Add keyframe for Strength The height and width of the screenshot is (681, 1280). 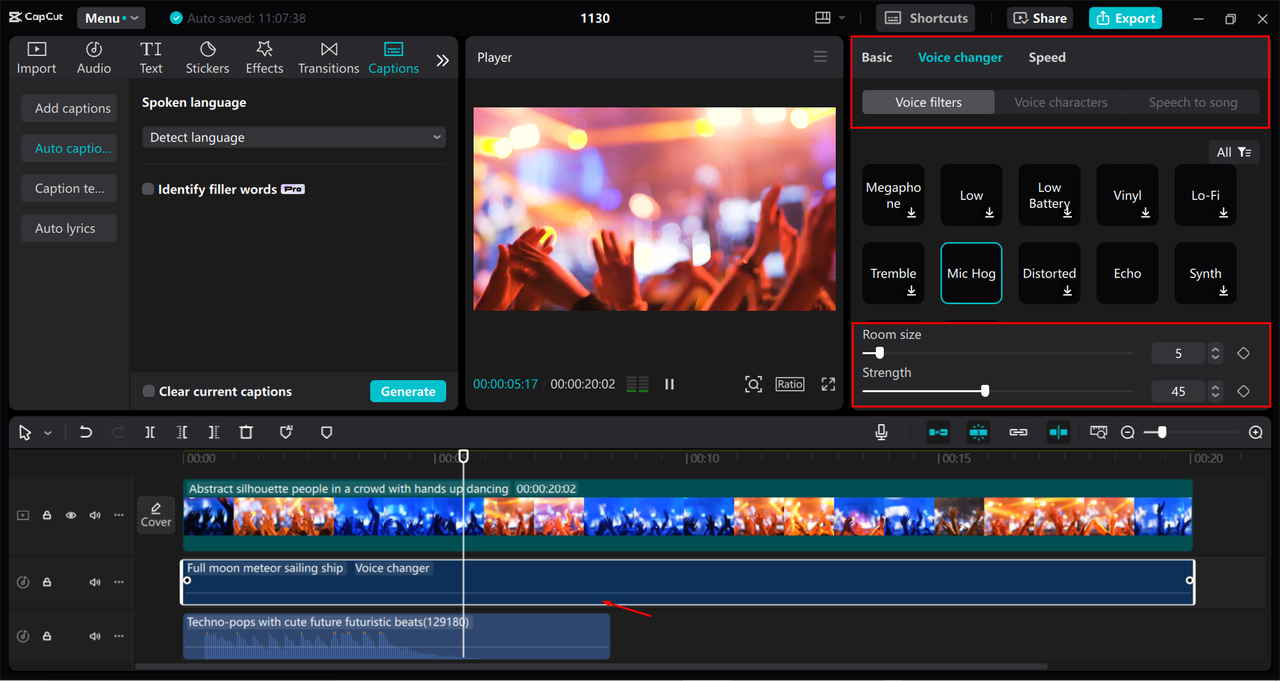pyautogui.click(x=1243, y=391)
